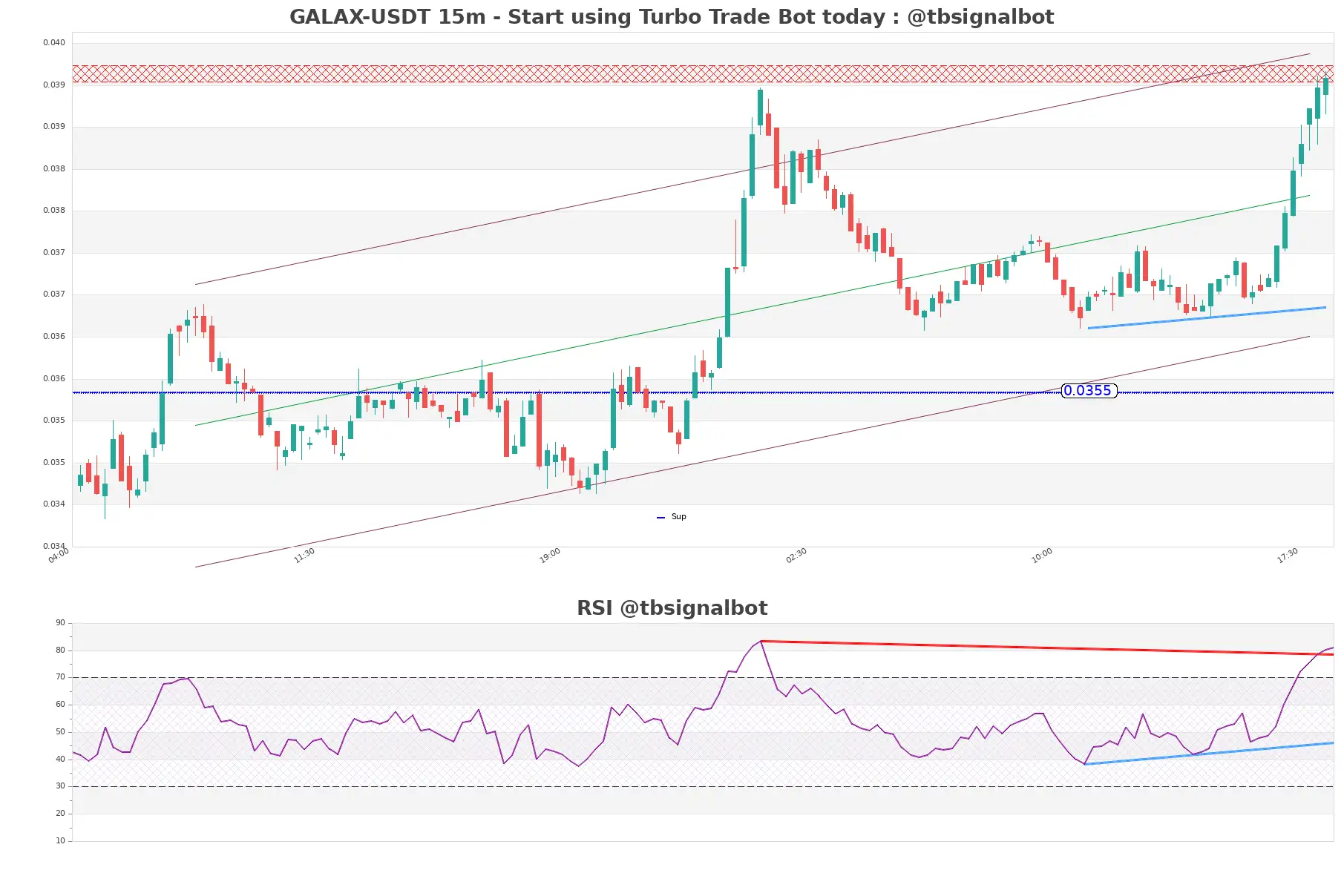The image size is (1344, 896).
Task: Click the 0.040 price axis label
Action: pyautogui.click(x=53, y=42)
